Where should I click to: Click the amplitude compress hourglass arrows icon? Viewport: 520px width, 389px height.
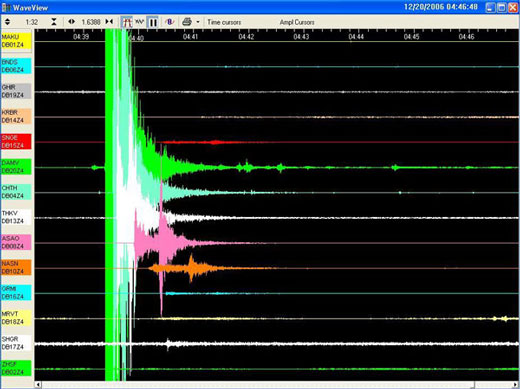pyautogui.click(x=54, y=22)
